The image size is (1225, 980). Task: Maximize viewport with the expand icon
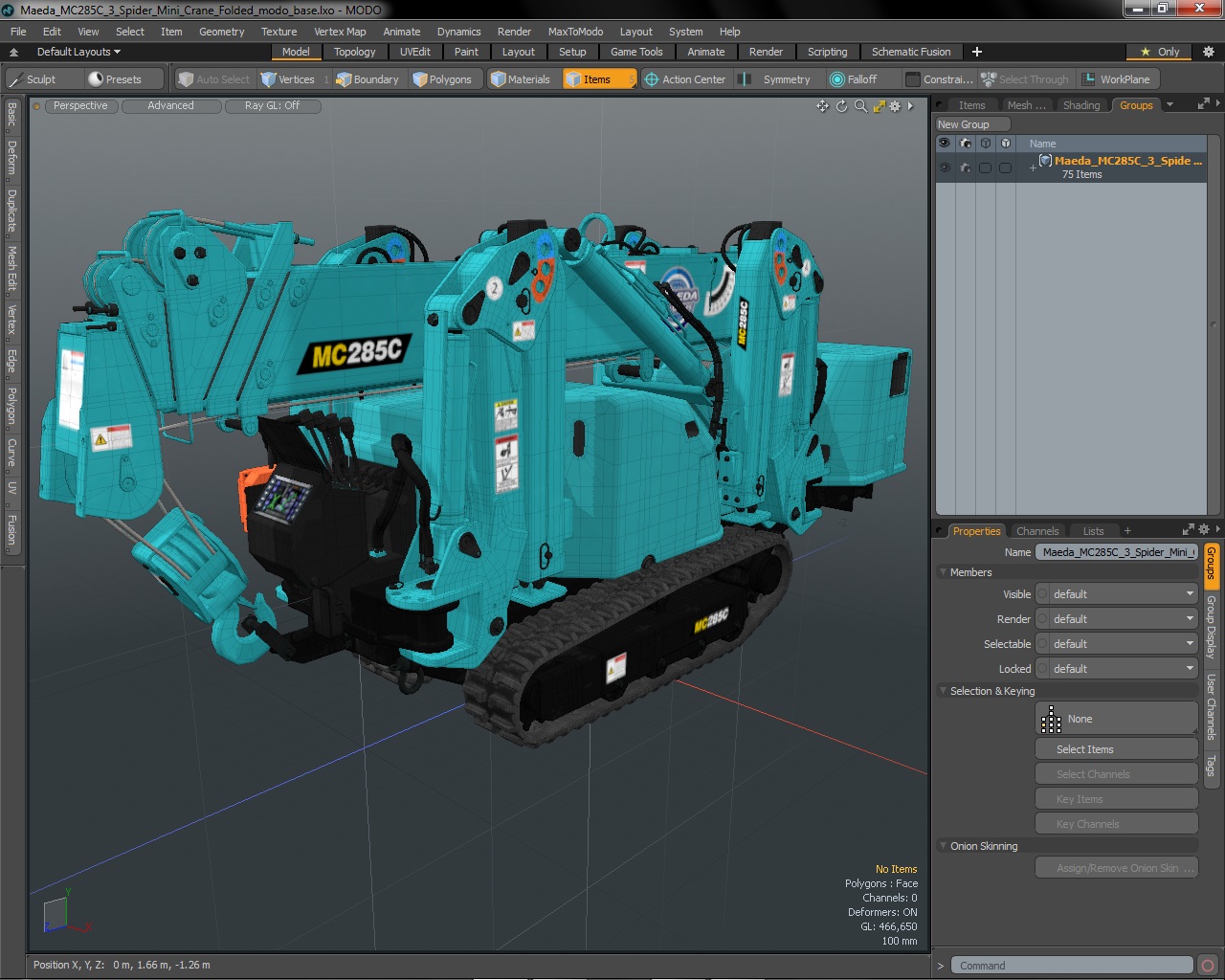[879, 106]
